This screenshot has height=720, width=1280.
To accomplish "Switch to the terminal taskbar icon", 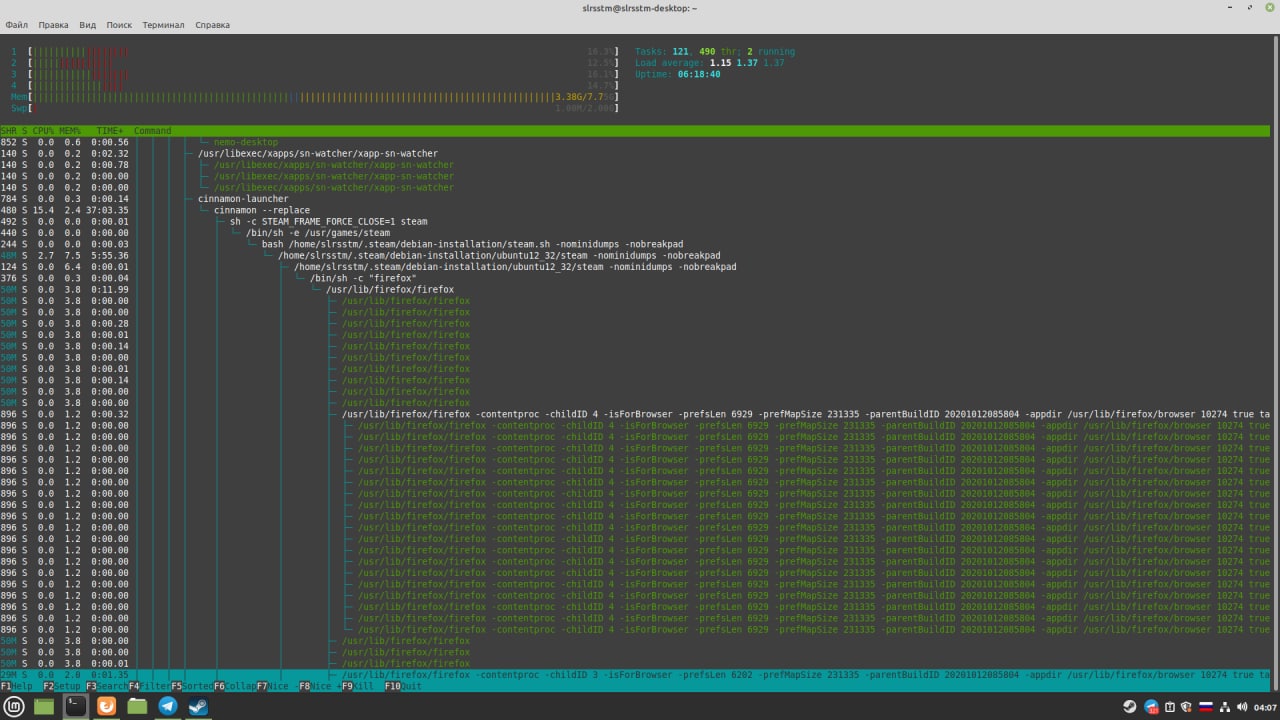I will (x=75, y=706).
